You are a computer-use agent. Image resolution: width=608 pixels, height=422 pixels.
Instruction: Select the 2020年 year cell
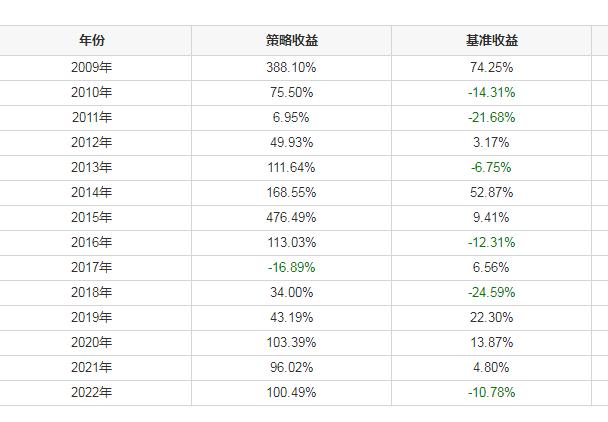[x=92, y=342]
